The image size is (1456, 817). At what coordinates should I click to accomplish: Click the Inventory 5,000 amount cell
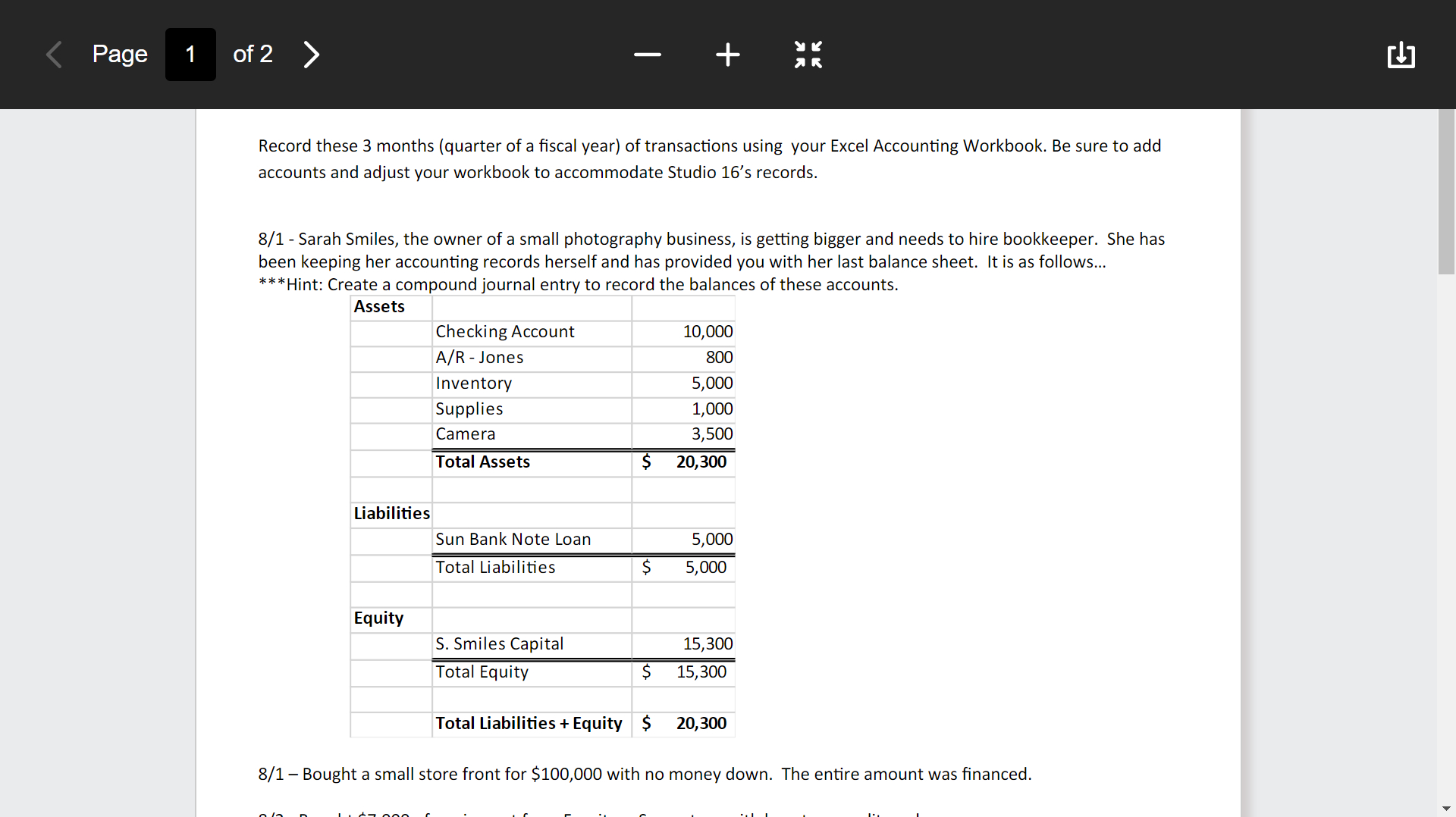683,383
